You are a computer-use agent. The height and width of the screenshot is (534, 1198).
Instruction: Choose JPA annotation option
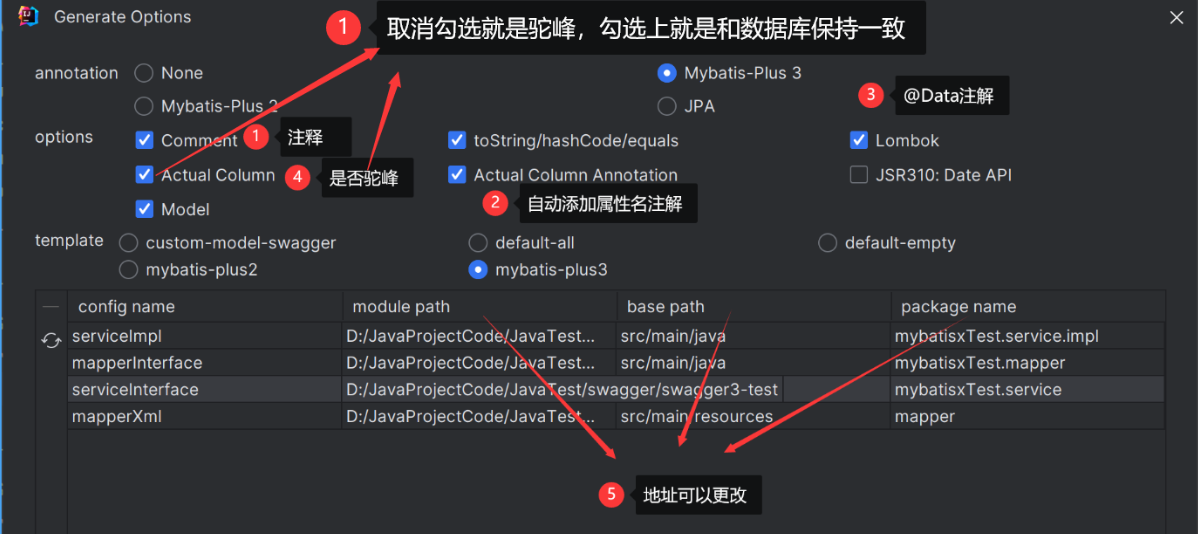point(667,106)
